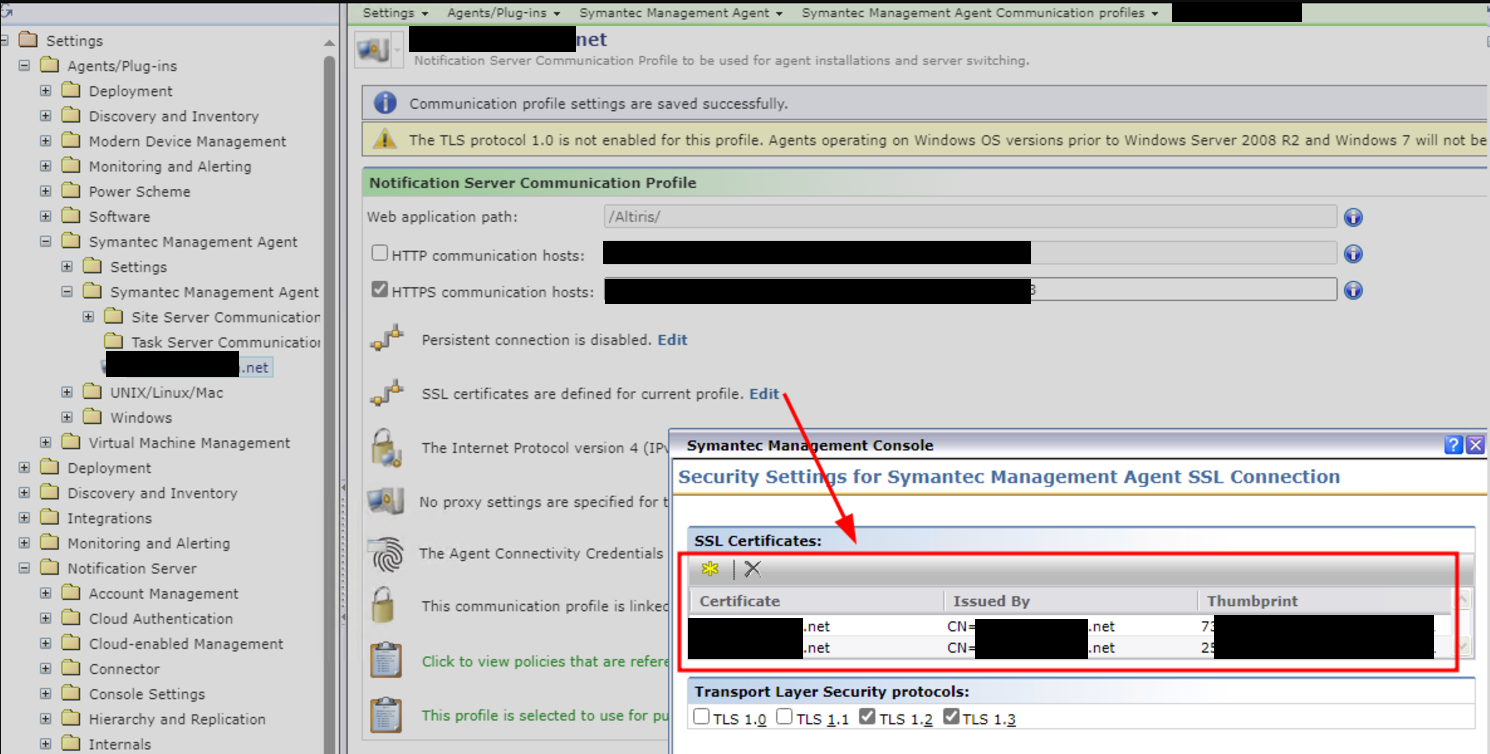Screen dimensions: 1490x754
Task: Select the Internals tree item
Action: point(120,744)
